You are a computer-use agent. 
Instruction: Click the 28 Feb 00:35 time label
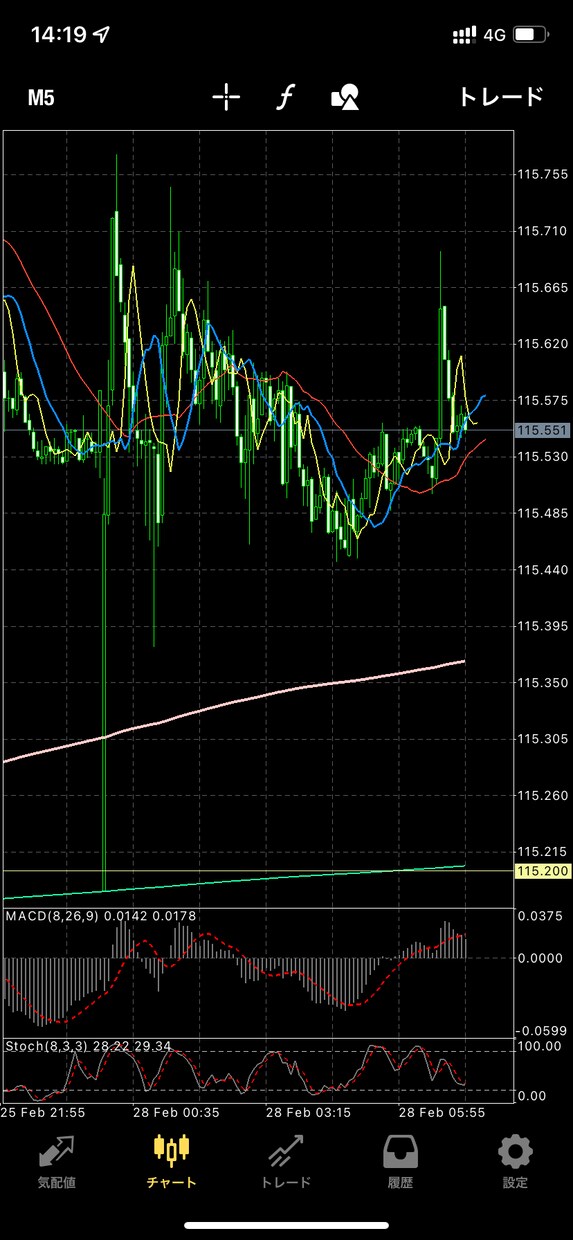click(x=177, y=1112)
